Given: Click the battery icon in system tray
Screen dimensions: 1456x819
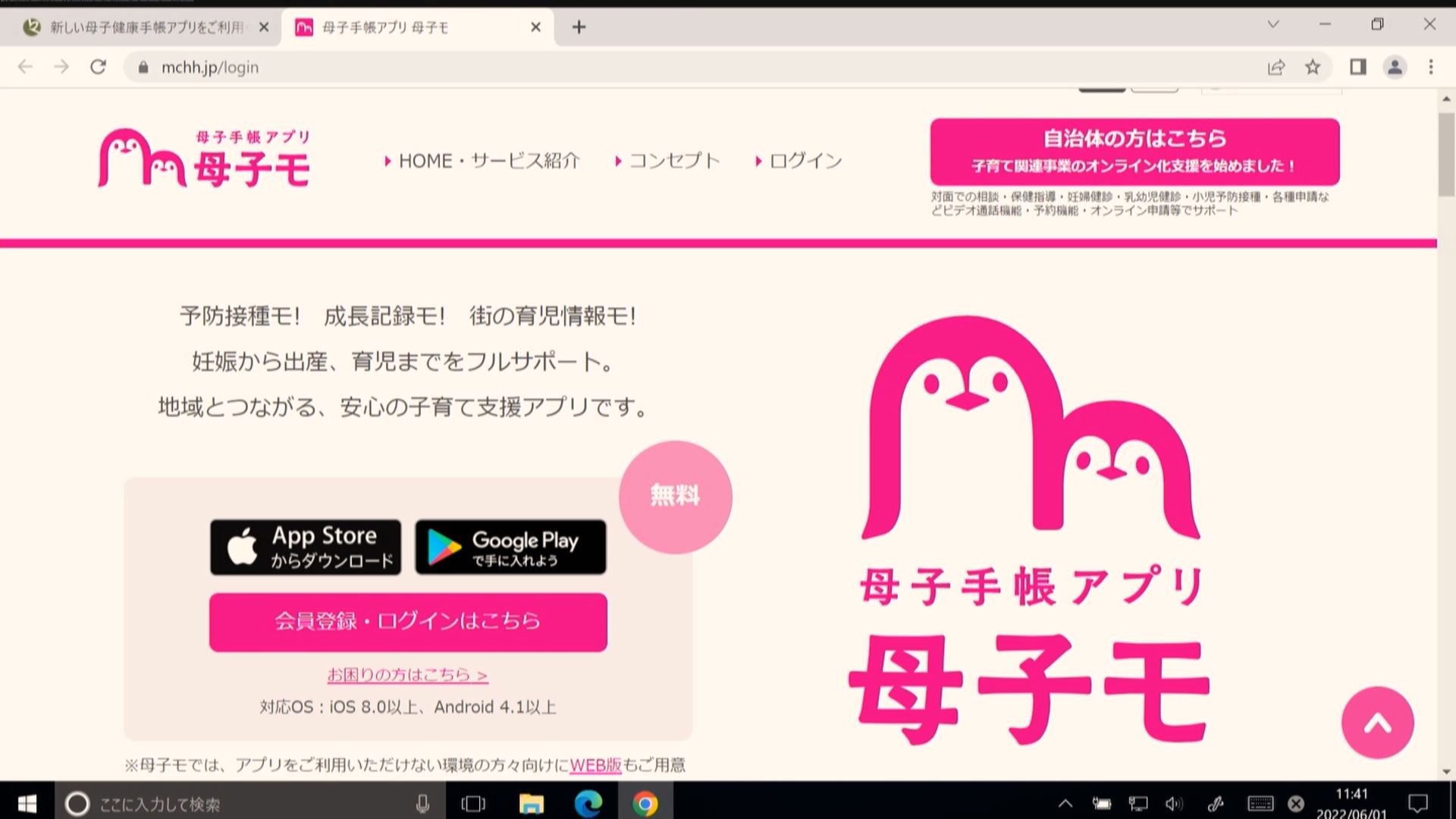Looking at the screenshot, I should click(1102, 804).
